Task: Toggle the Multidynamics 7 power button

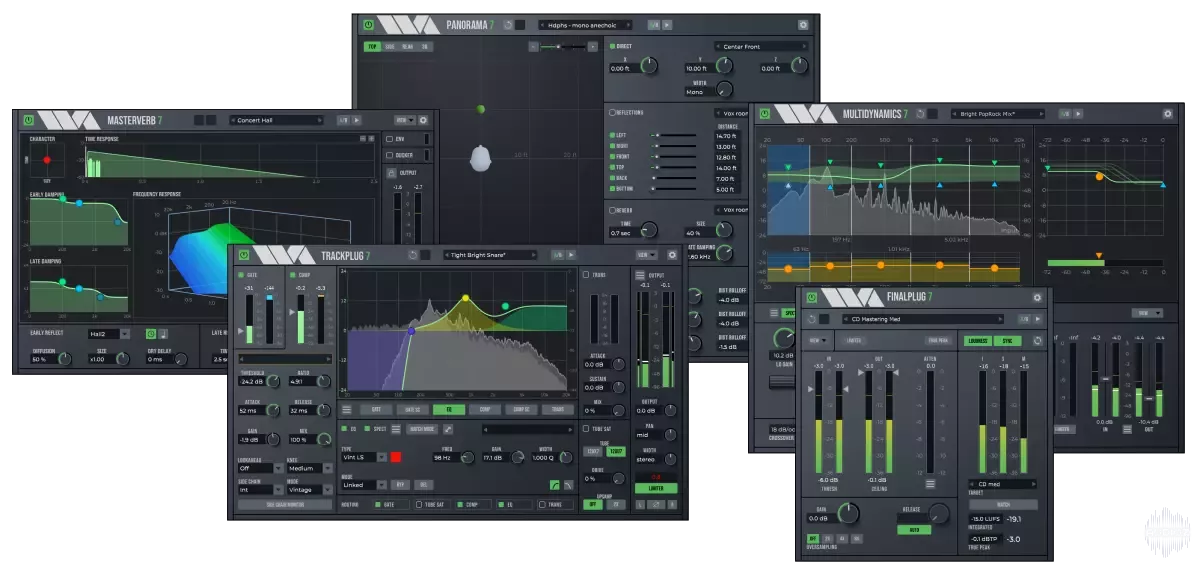Action: point(764,113)
